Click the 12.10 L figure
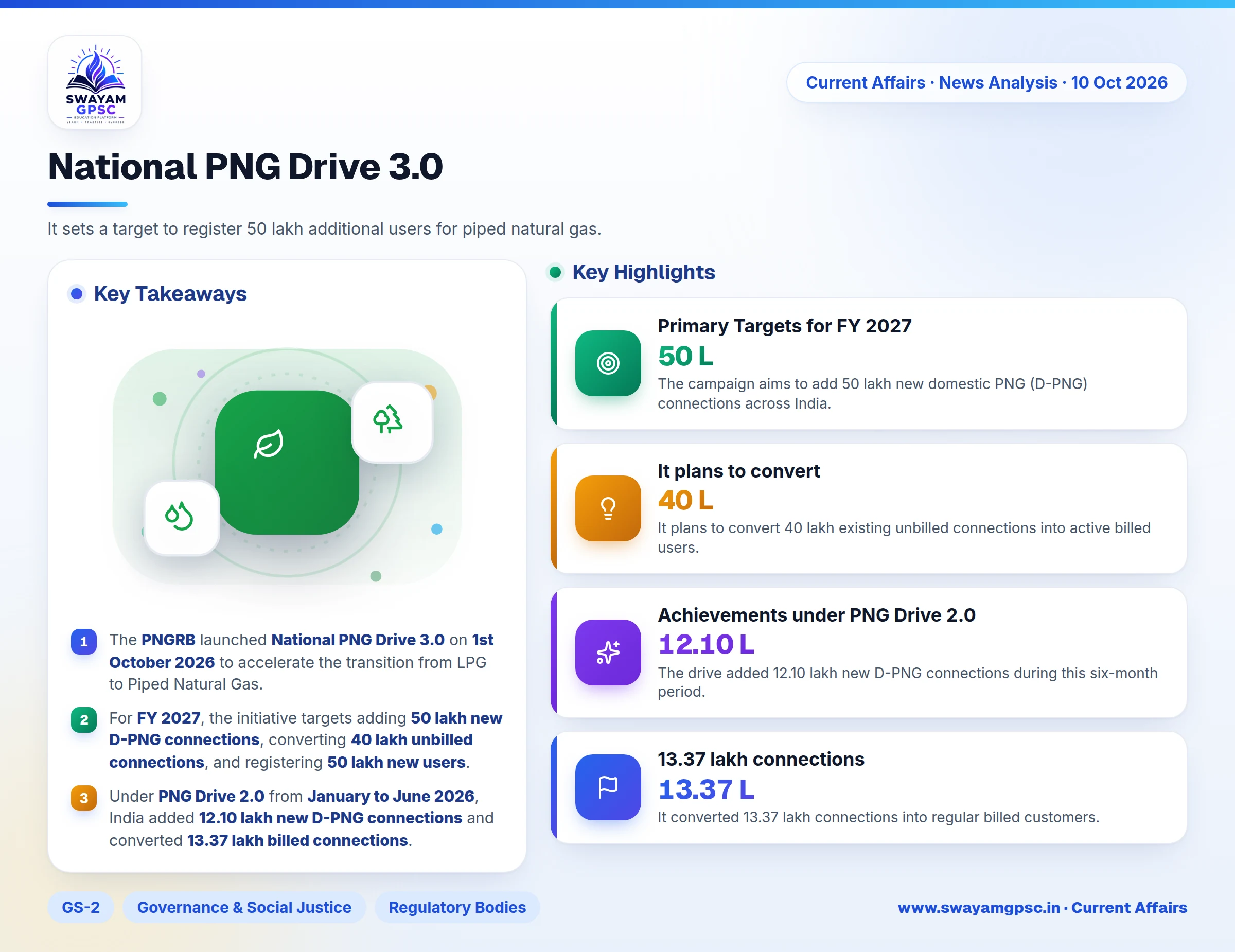This screenshot has height=952, width=1235. [707, 644]
